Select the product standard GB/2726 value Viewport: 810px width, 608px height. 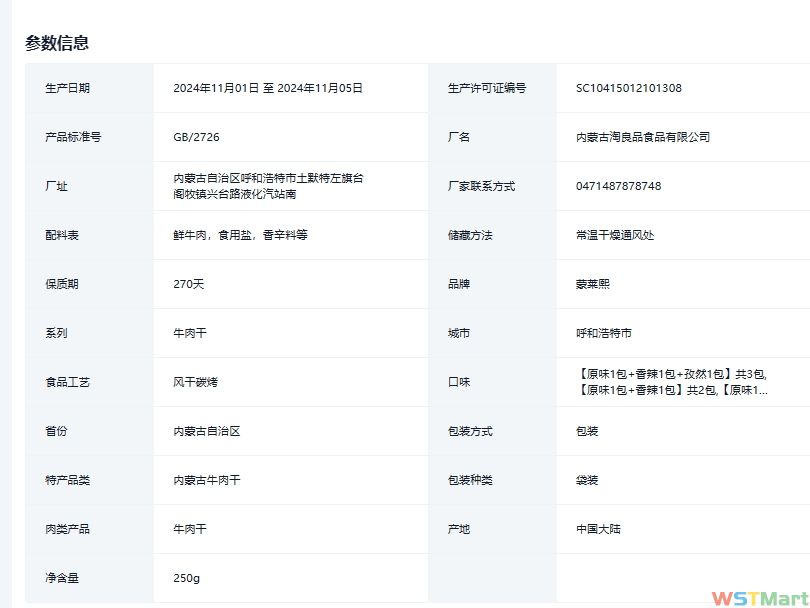pos(196,137)
